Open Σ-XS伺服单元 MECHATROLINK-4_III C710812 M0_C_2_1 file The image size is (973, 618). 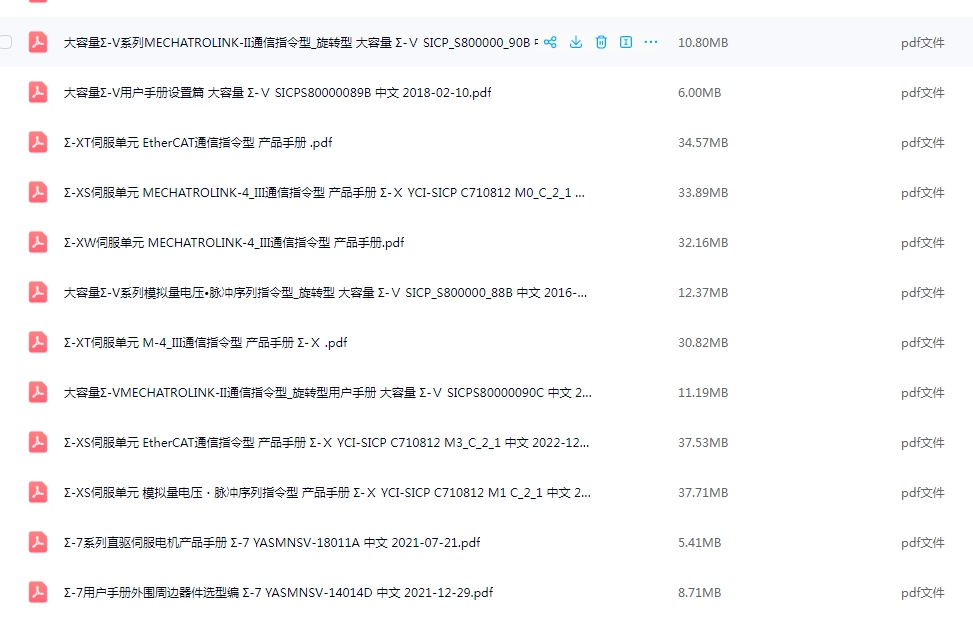pyautogui.click(x=324, y=192)
